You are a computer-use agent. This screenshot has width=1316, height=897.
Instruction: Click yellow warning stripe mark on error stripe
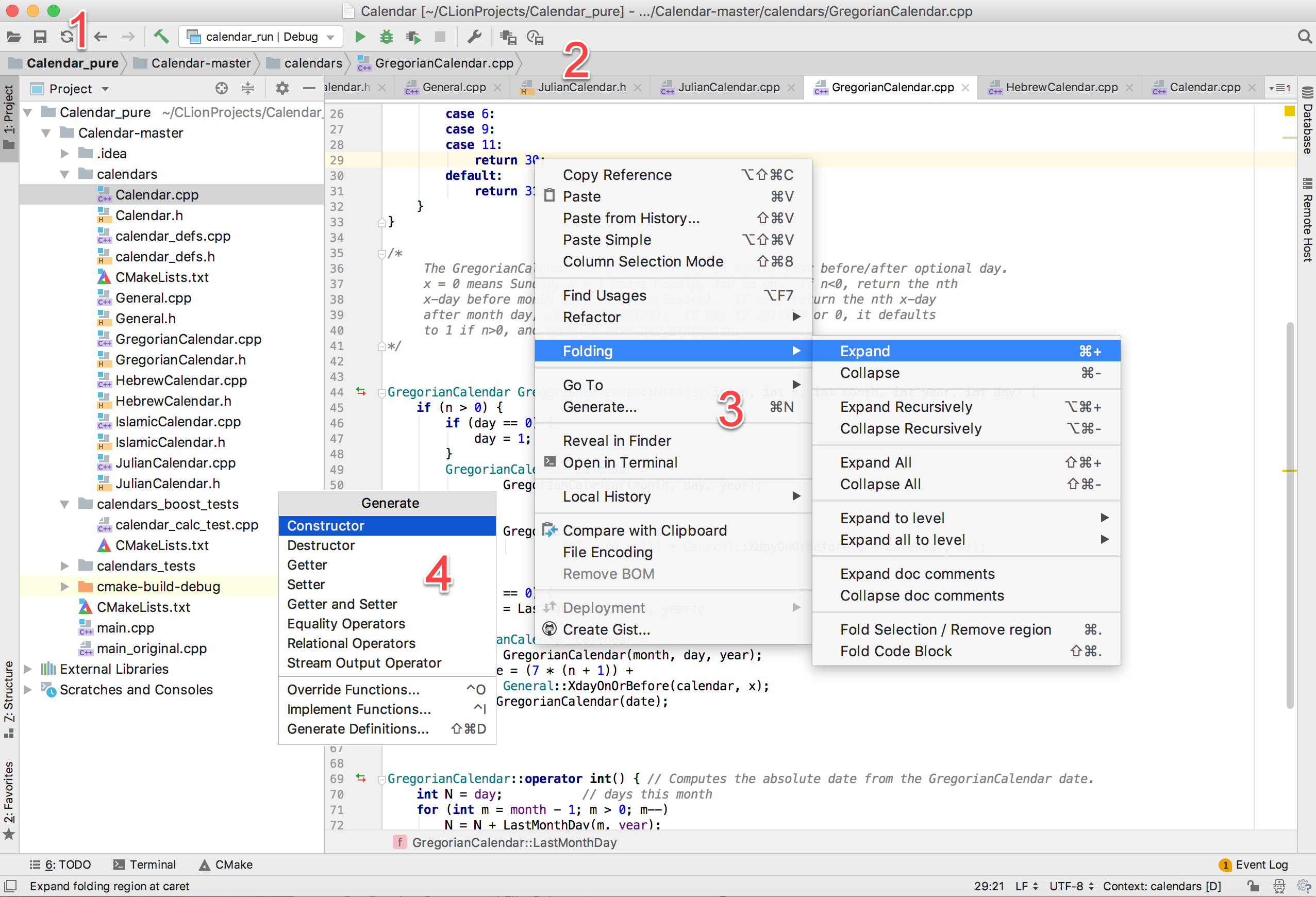1289,471
